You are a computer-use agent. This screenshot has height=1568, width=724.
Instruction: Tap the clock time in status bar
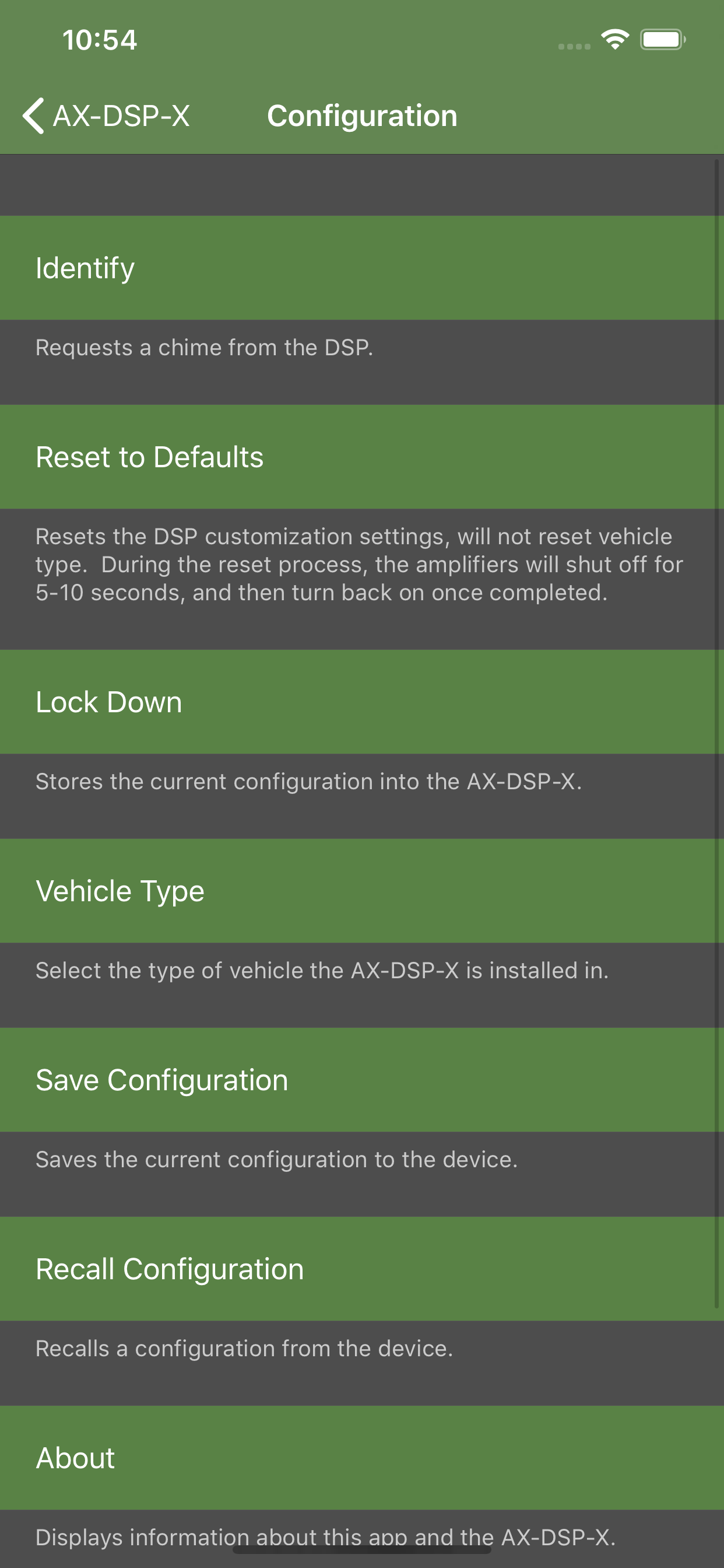pos(100,40)
